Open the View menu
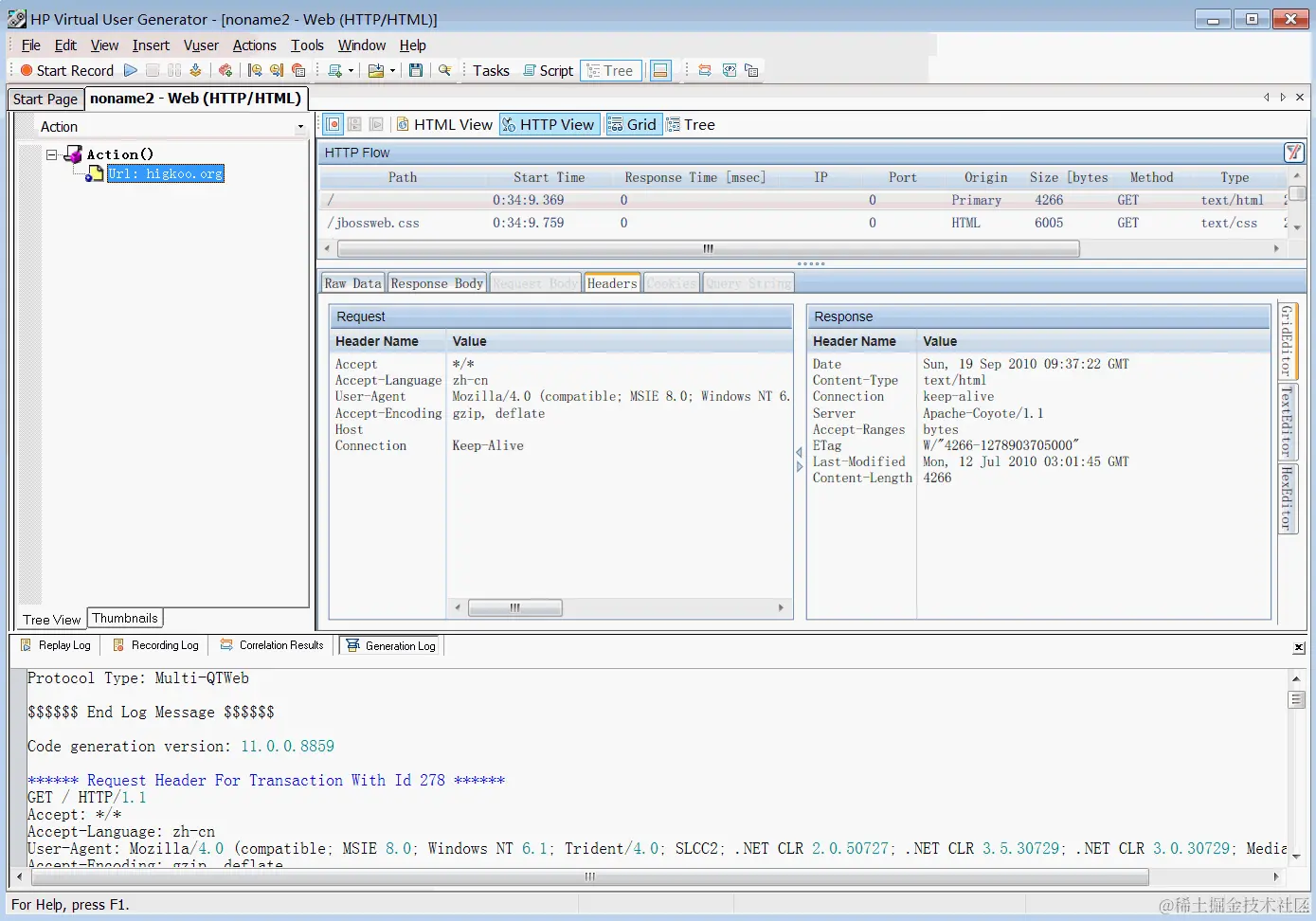This screenshot has width=1316, height=921. (x=104, y=45)
